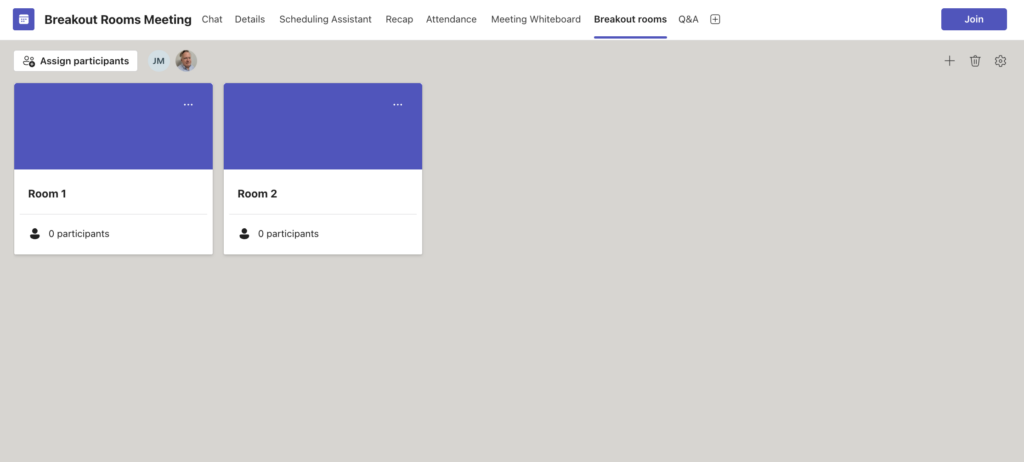This screenshot has width=1024, height=462.
Task: Click the JM participant avatar
Action: pos(158,61)
